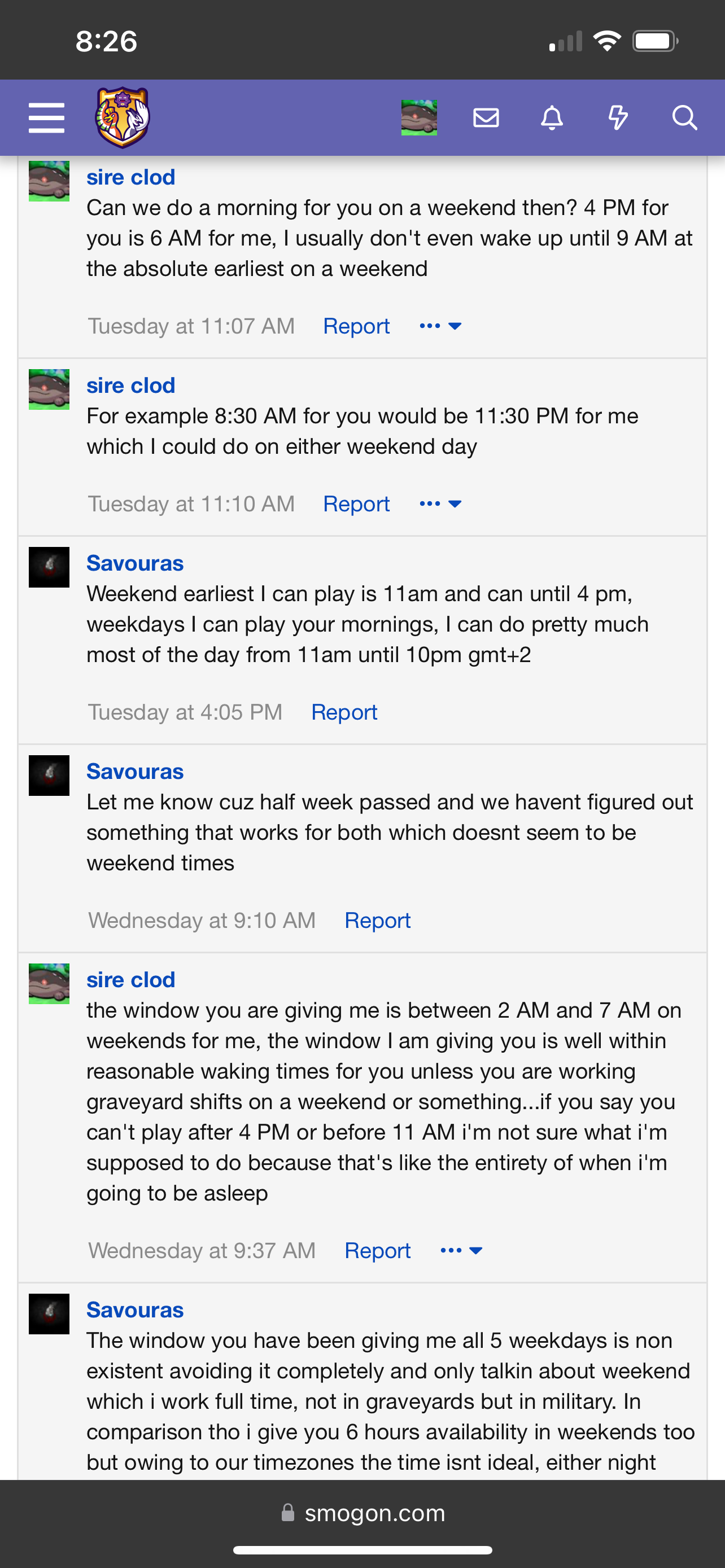Tap the Smogon site logo
Viewport: 725px width, 1568px height.
pos(123,117)
